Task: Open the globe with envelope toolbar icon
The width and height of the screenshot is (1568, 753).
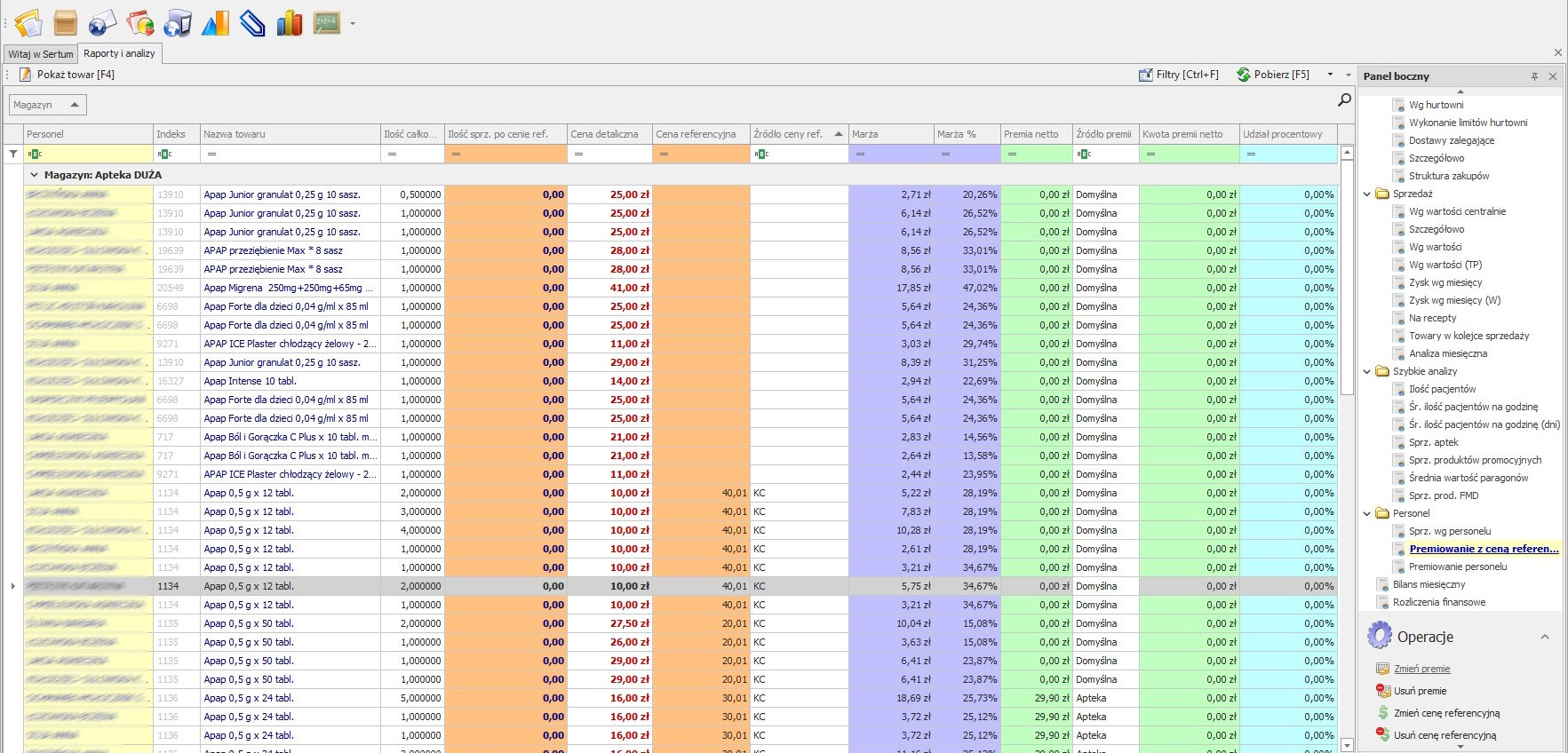Action: tap(102, 22)
